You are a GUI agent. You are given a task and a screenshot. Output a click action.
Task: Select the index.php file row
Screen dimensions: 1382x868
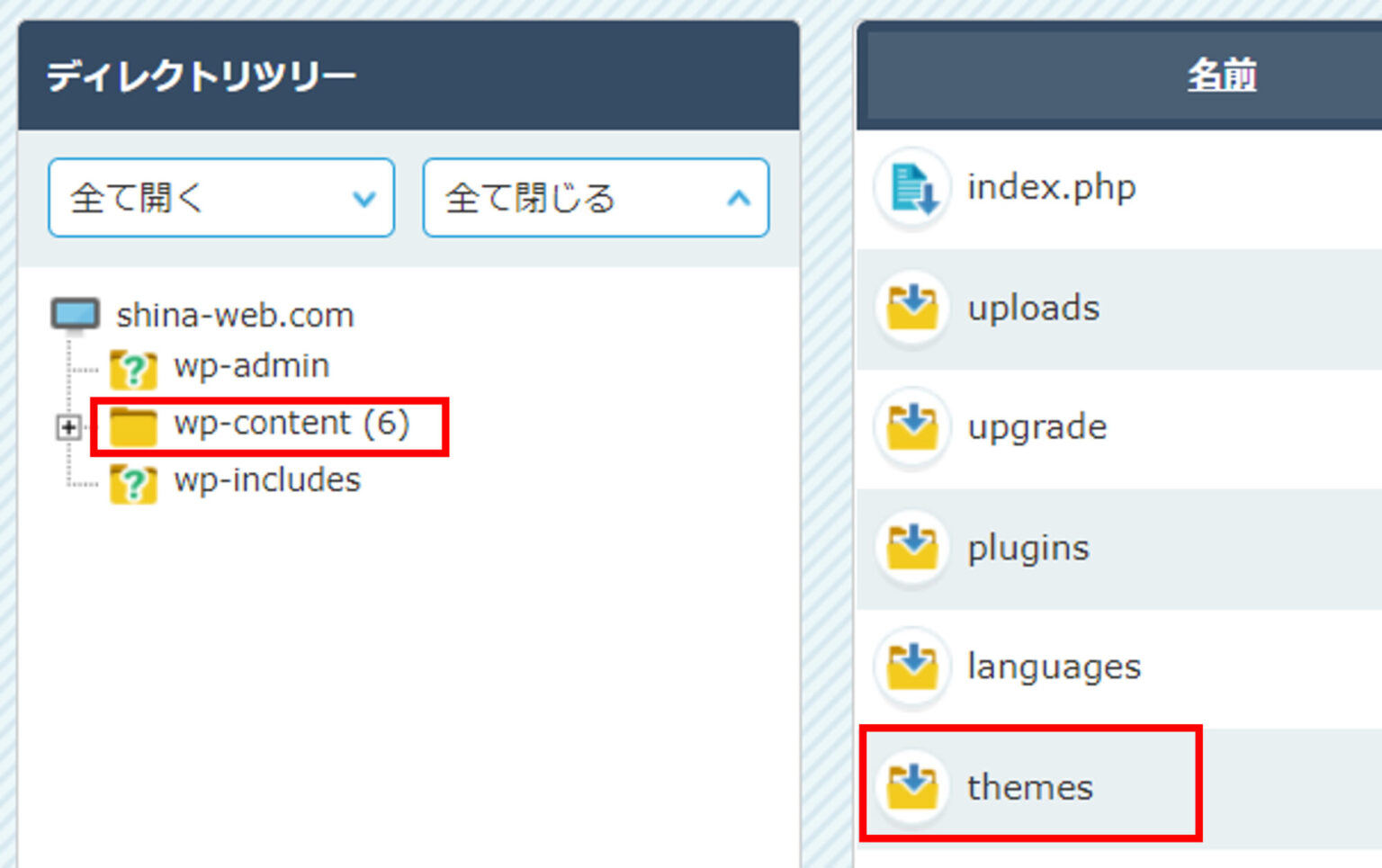pyautogui.click(x=1051, y=187)
